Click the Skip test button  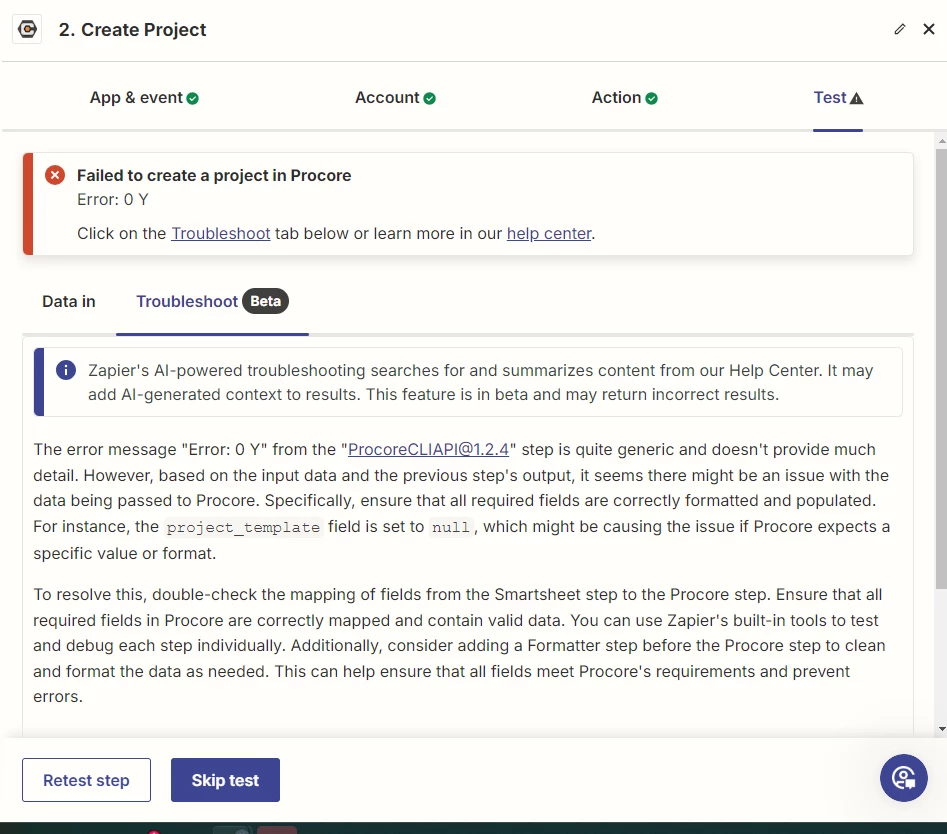[x=225, y=780]
